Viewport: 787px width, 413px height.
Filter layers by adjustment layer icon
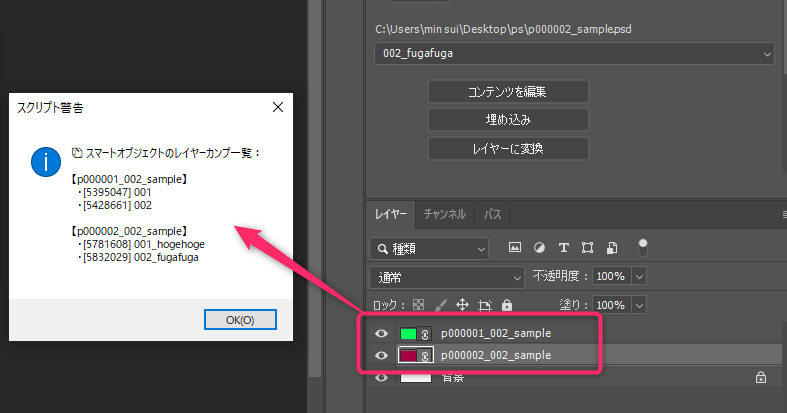(539, 247)
